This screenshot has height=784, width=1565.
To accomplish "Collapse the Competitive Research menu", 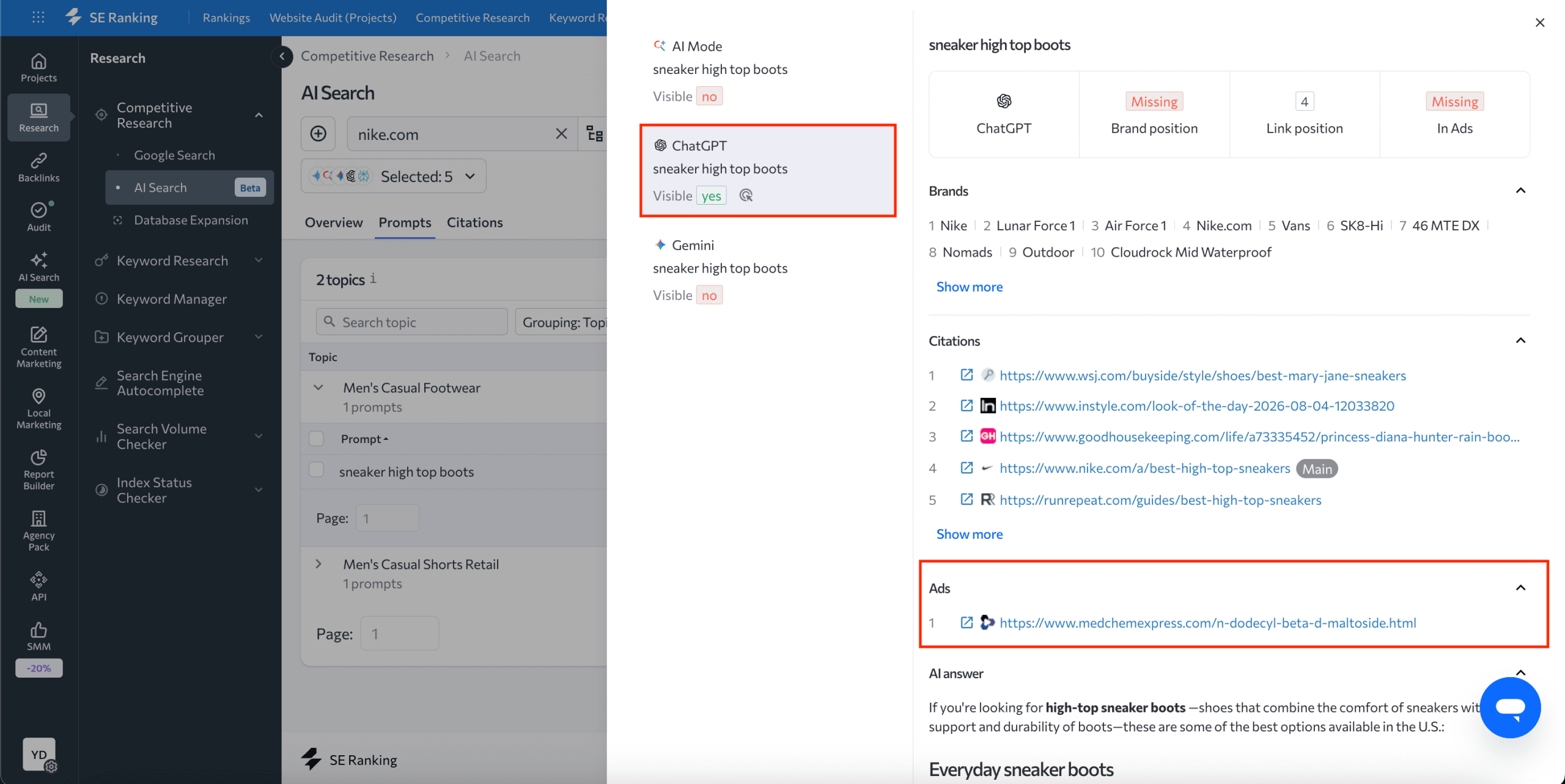I will coord(259,115).
